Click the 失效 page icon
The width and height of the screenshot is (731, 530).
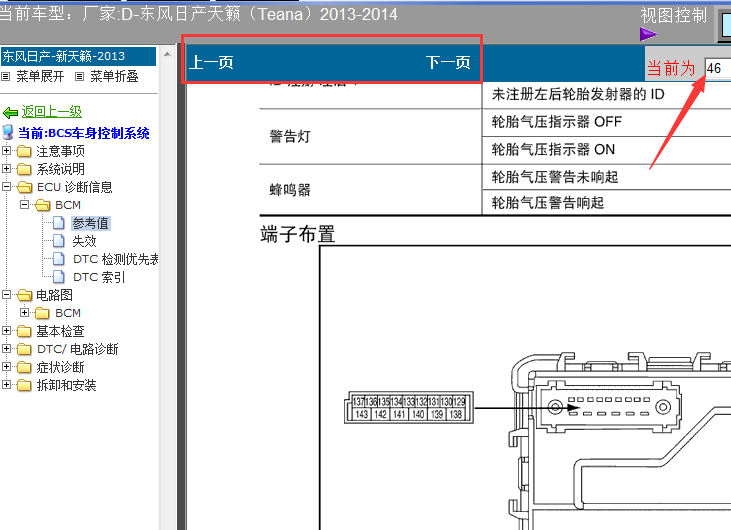pyautogui.click(x=59, y=241)
